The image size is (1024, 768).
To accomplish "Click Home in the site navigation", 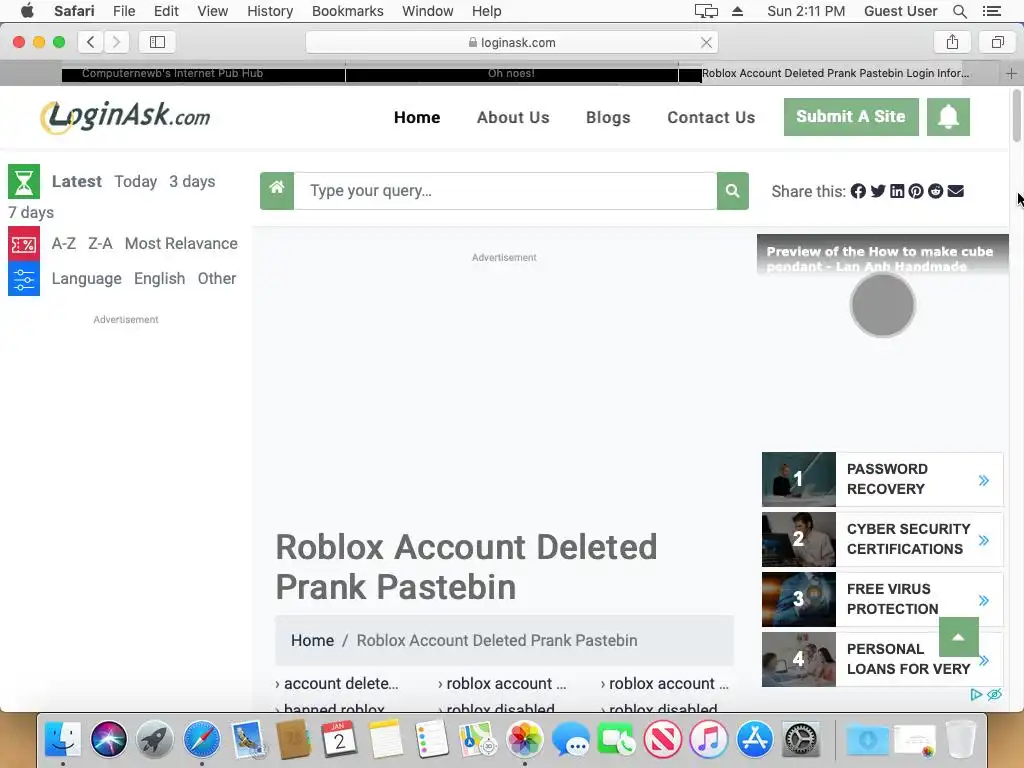I will [x=417, y=118].
